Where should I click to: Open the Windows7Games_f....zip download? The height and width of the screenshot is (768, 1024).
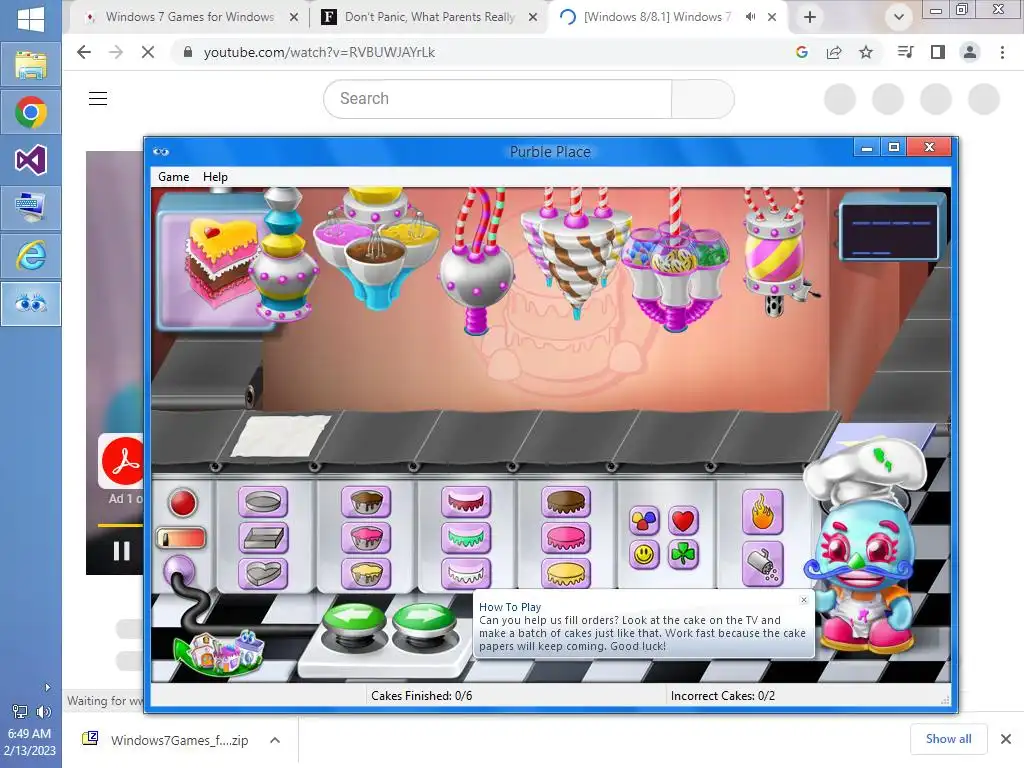pyautogui.click(x=167, y=740)
